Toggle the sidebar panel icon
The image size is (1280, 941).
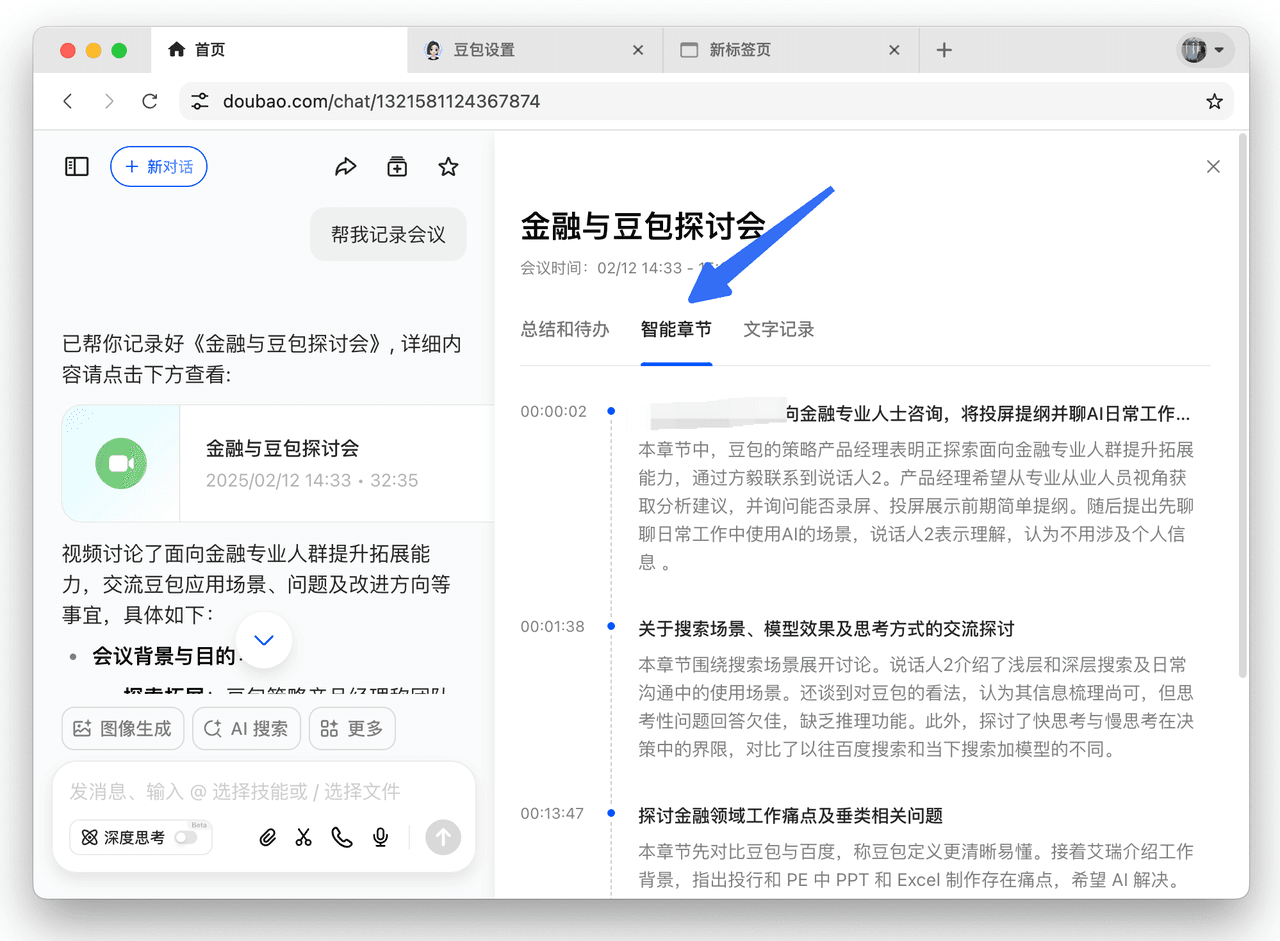[x=77, y=167]
